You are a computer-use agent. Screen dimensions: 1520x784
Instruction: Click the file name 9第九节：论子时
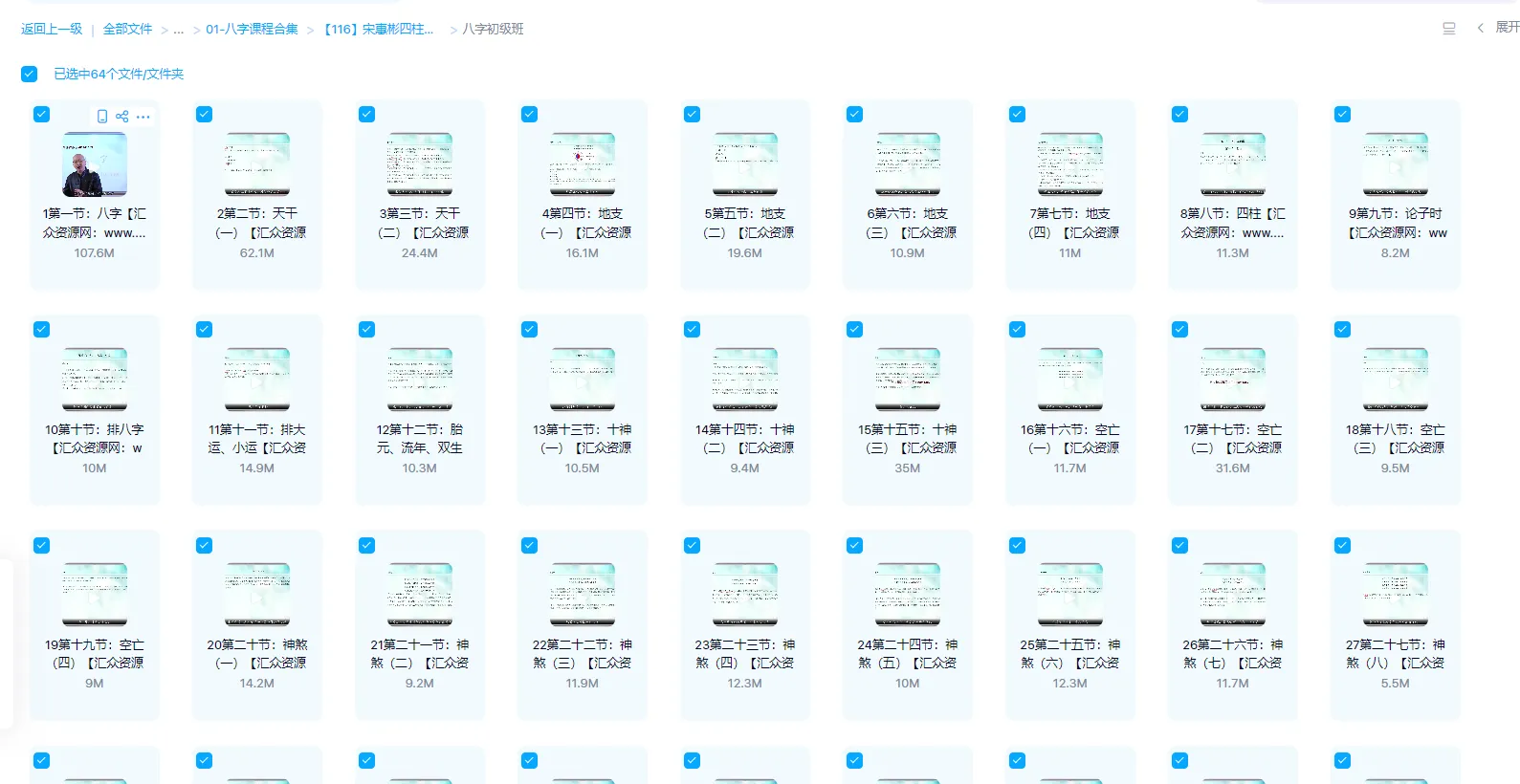point(1396,223)
